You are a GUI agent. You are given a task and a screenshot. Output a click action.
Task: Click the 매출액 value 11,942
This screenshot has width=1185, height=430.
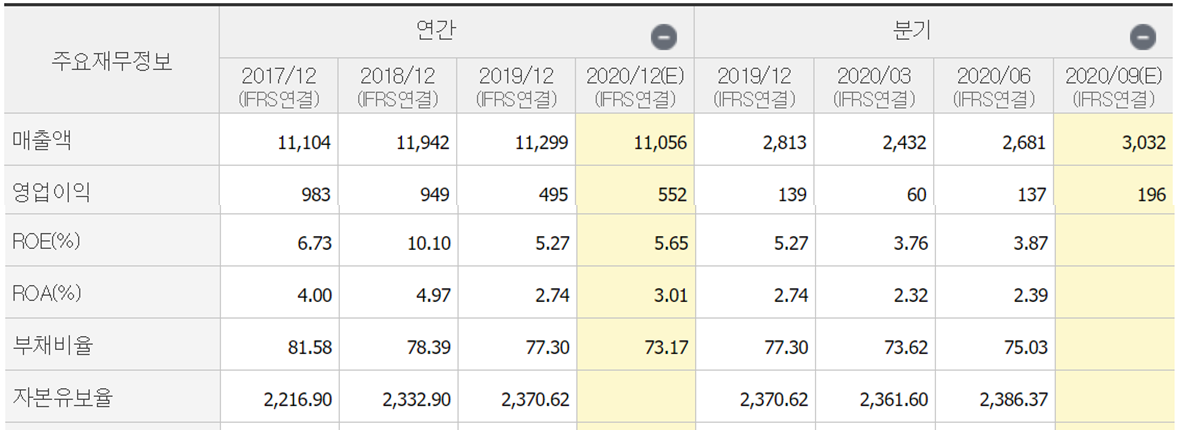point(422,143)
